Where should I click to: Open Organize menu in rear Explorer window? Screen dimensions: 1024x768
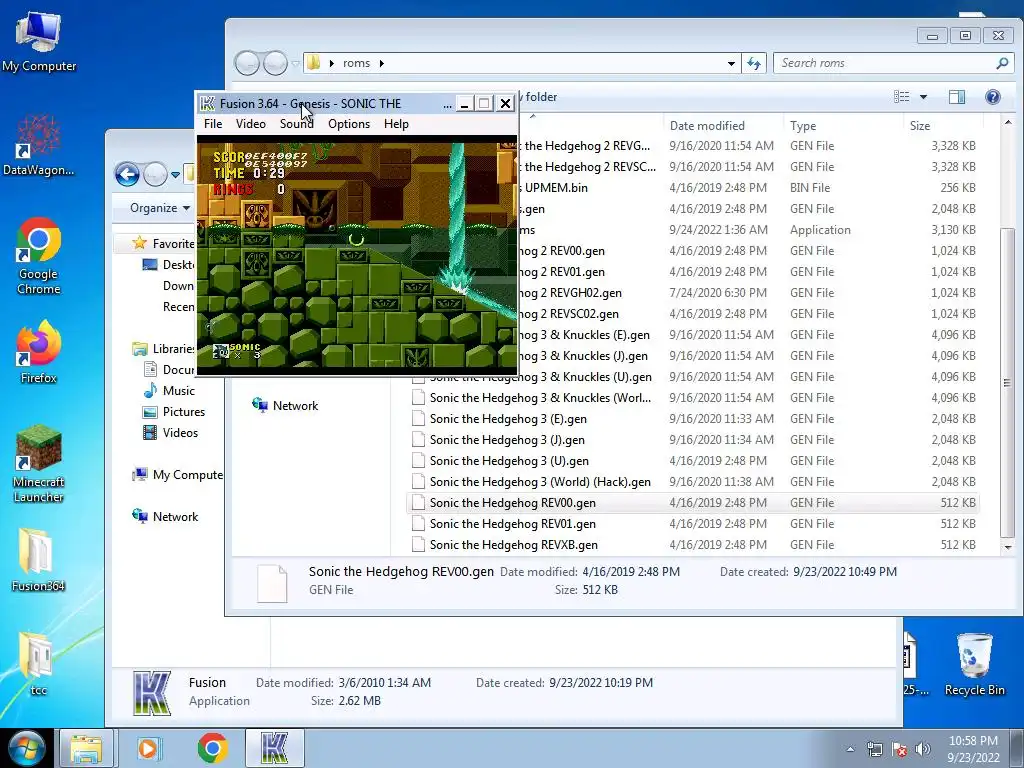pos(160,208)
